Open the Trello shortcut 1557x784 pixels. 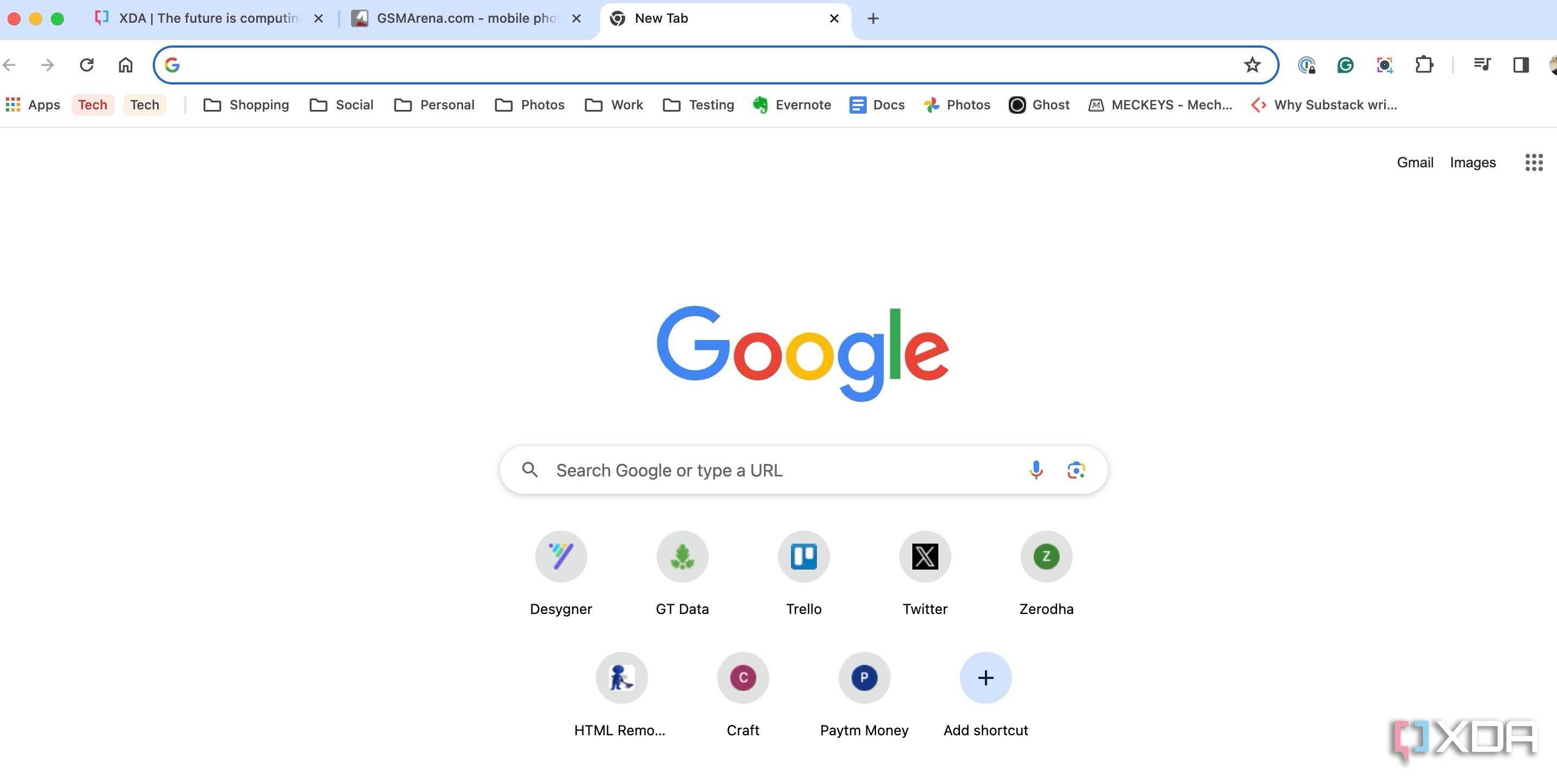(x=803, y=573)
